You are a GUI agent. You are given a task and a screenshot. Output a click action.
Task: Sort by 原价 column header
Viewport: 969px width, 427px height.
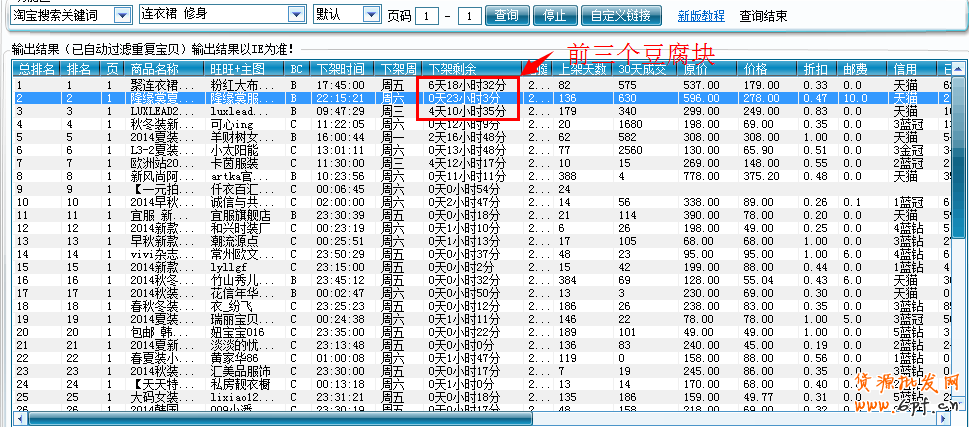[705, 69]
